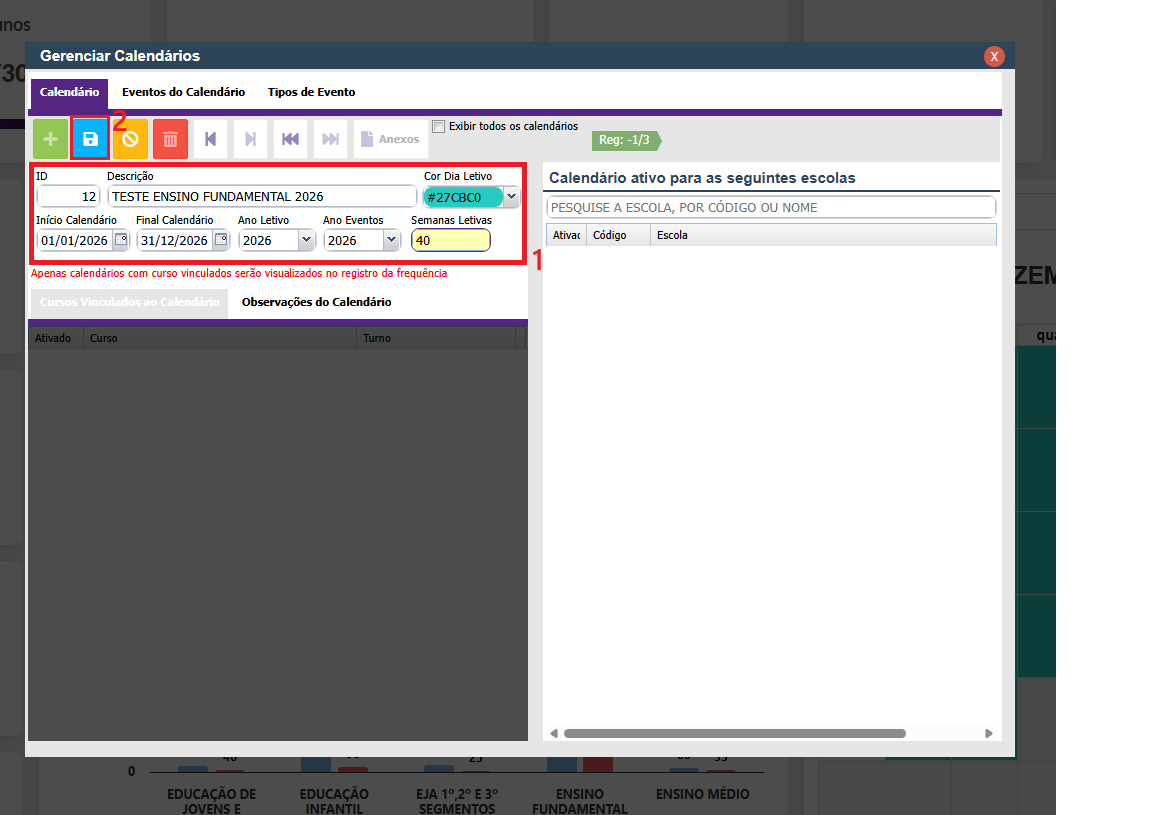Delete the calendar using the red trash icon

170,139
